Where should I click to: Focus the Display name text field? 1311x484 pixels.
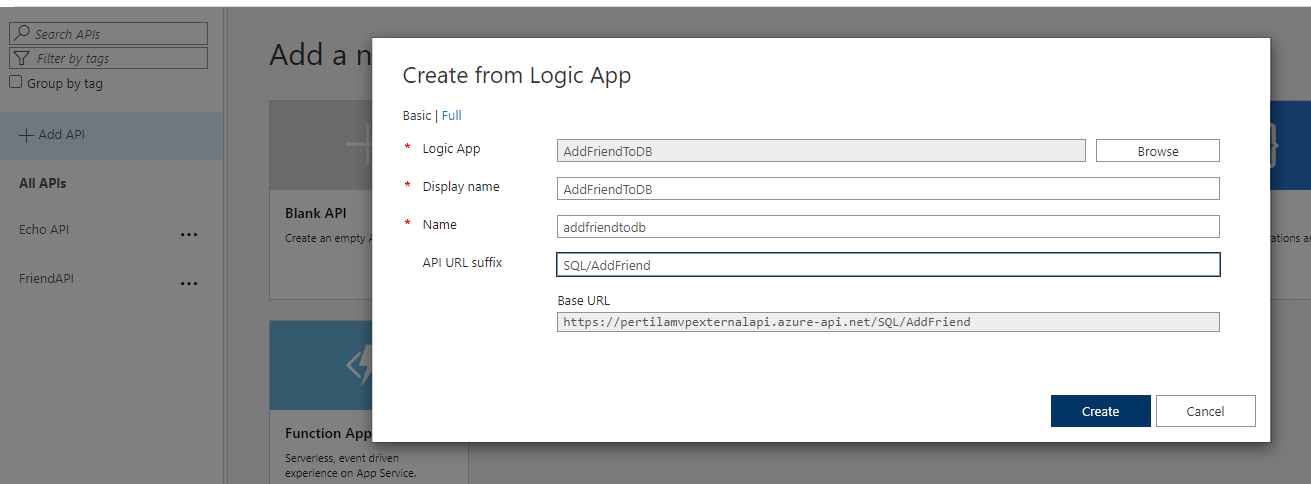[887, 189]
